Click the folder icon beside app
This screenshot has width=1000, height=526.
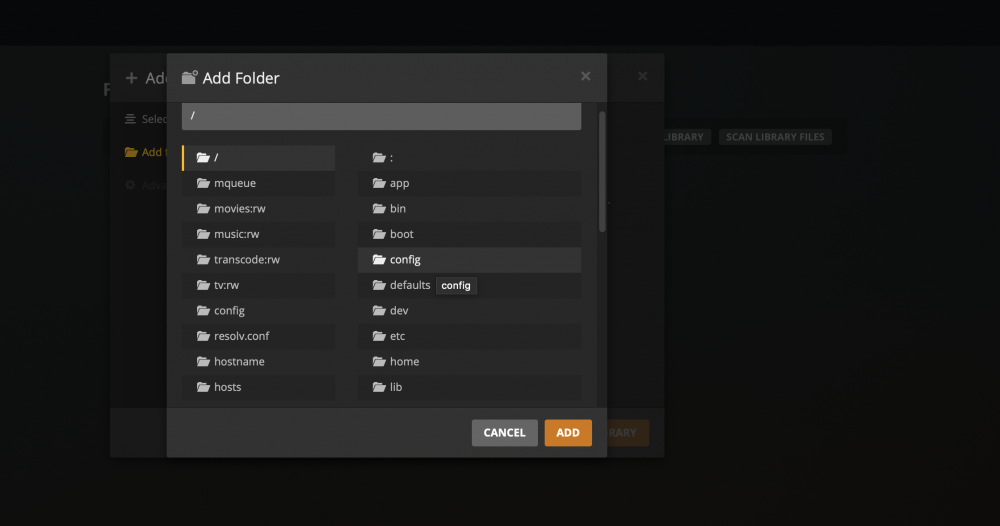379,183
